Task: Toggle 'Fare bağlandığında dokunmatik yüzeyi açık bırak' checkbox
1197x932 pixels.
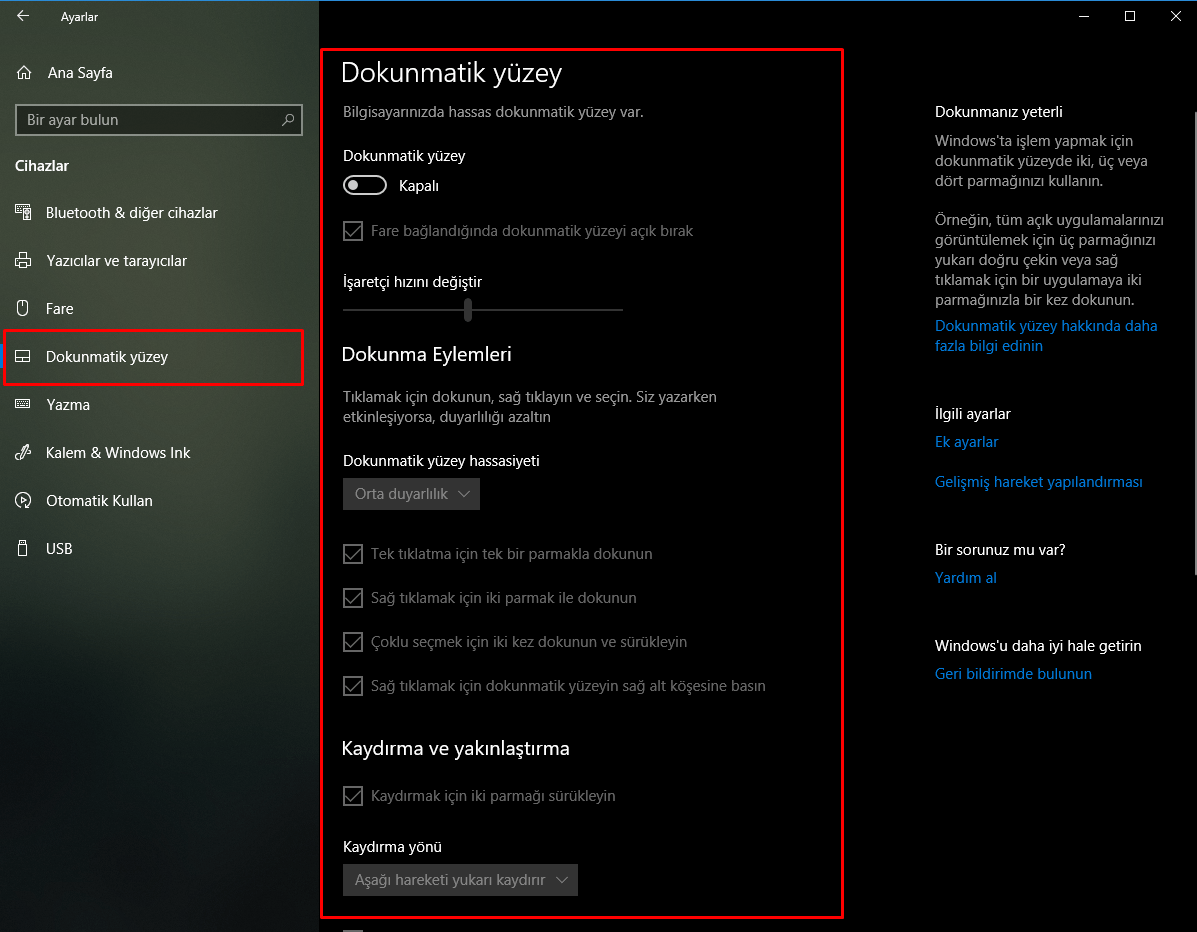Action: coord(353,231)
